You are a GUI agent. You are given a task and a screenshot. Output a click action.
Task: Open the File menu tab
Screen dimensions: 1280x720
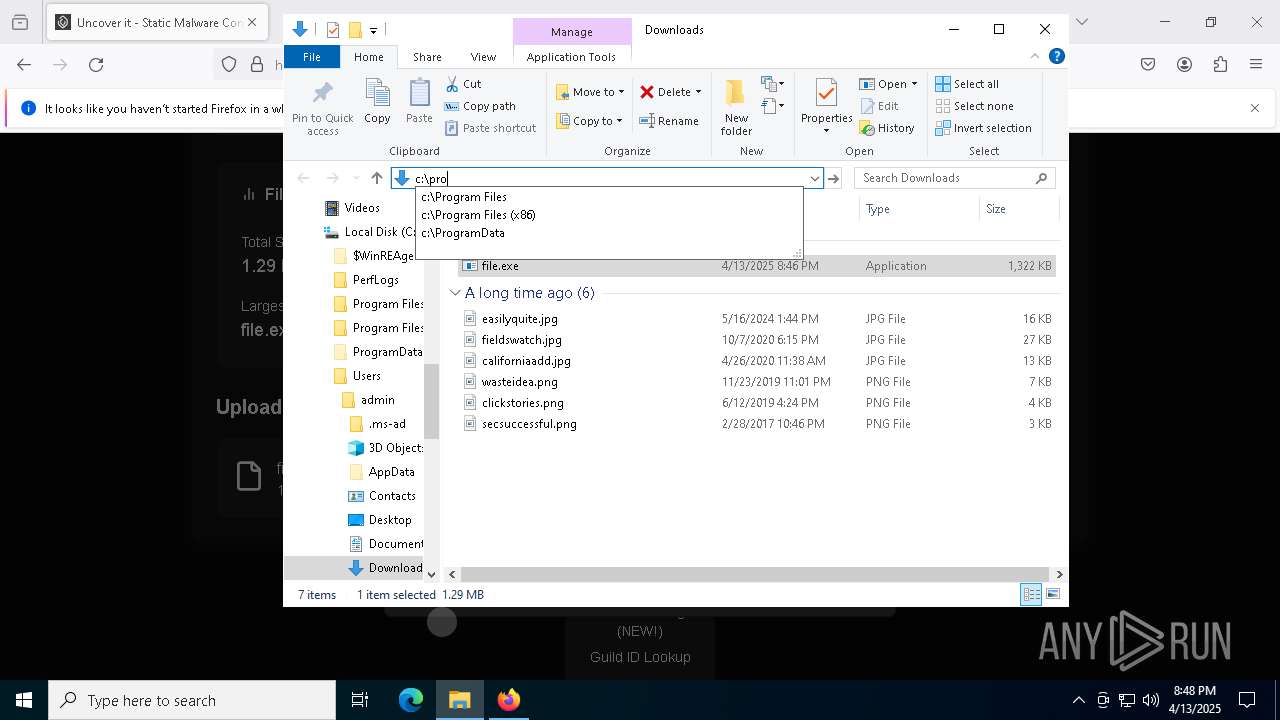[x=312, y=57]
